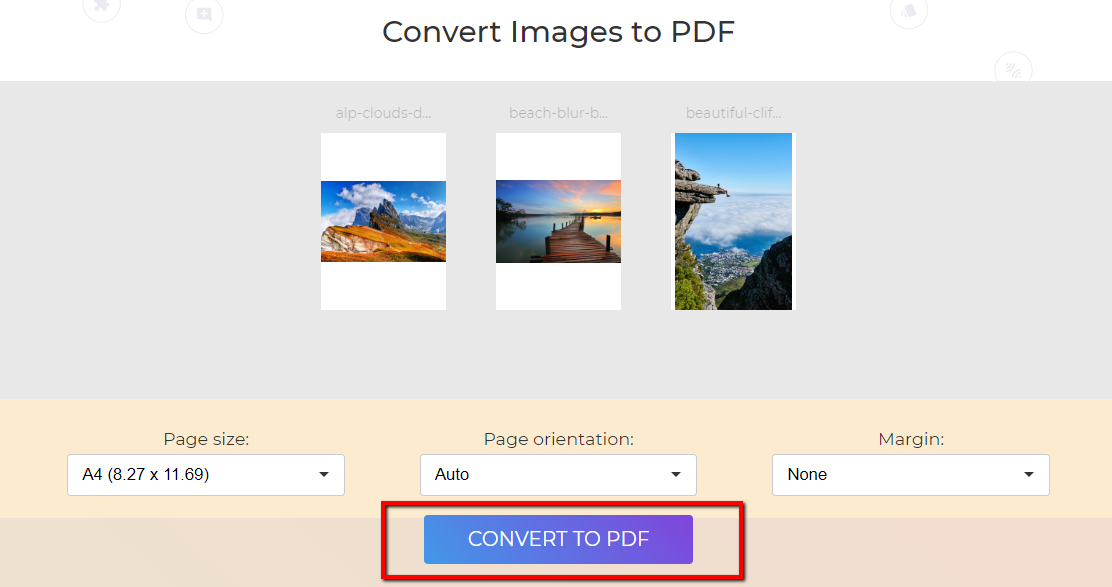Click the faint signal waves icon
Viewport: 1112px width, 587px height.
tap(1013, 69)
